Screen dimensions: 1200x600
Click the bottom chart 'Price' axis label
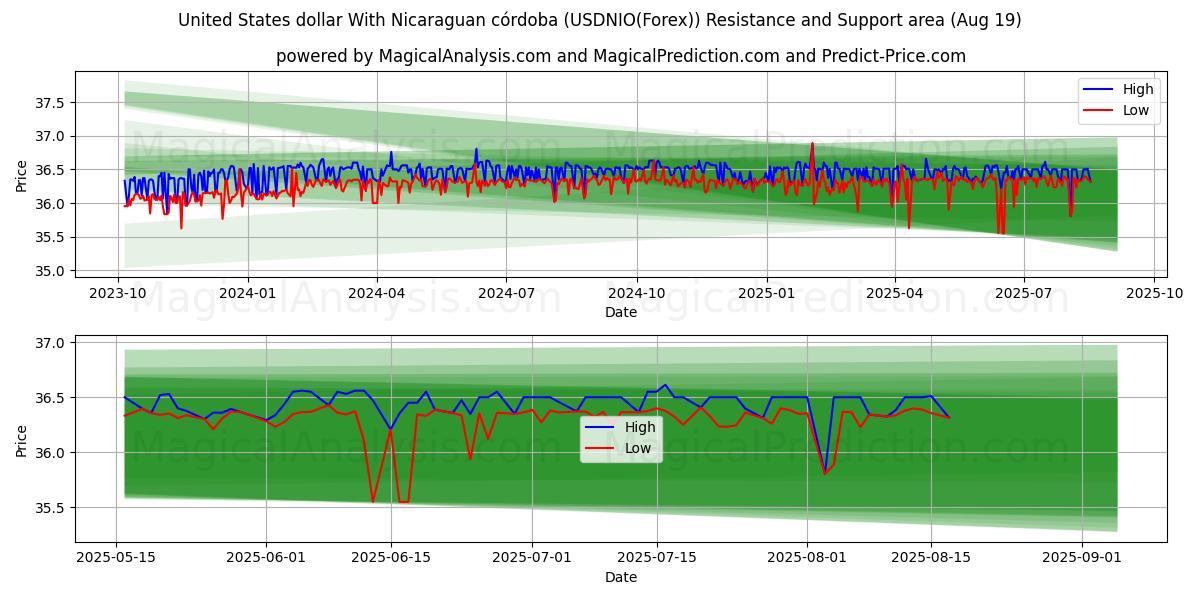coord(22,439)
